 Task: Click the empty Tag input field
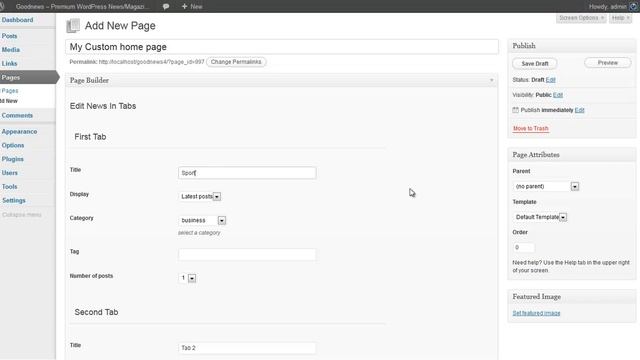247,255
